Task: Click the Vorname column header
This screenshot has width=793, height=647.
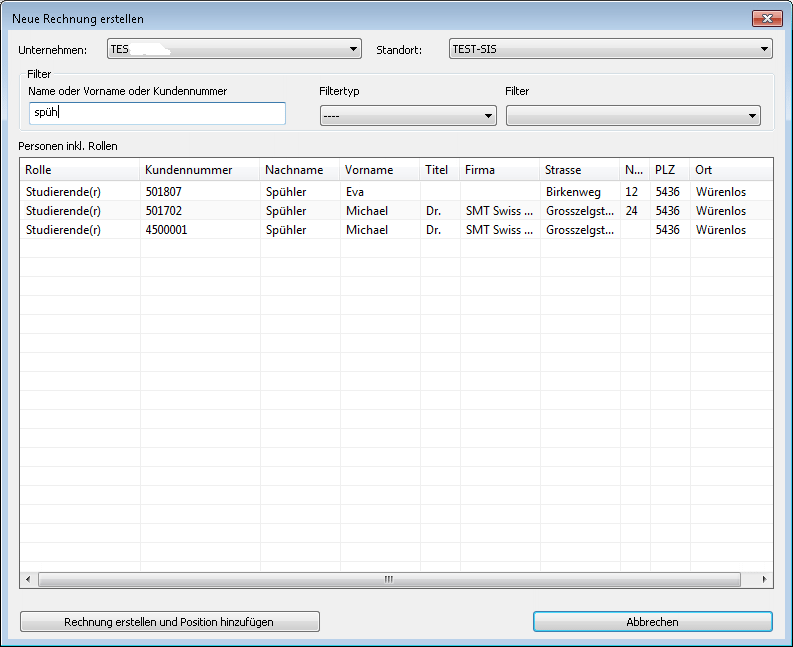Action: click(x=379, y=170)
